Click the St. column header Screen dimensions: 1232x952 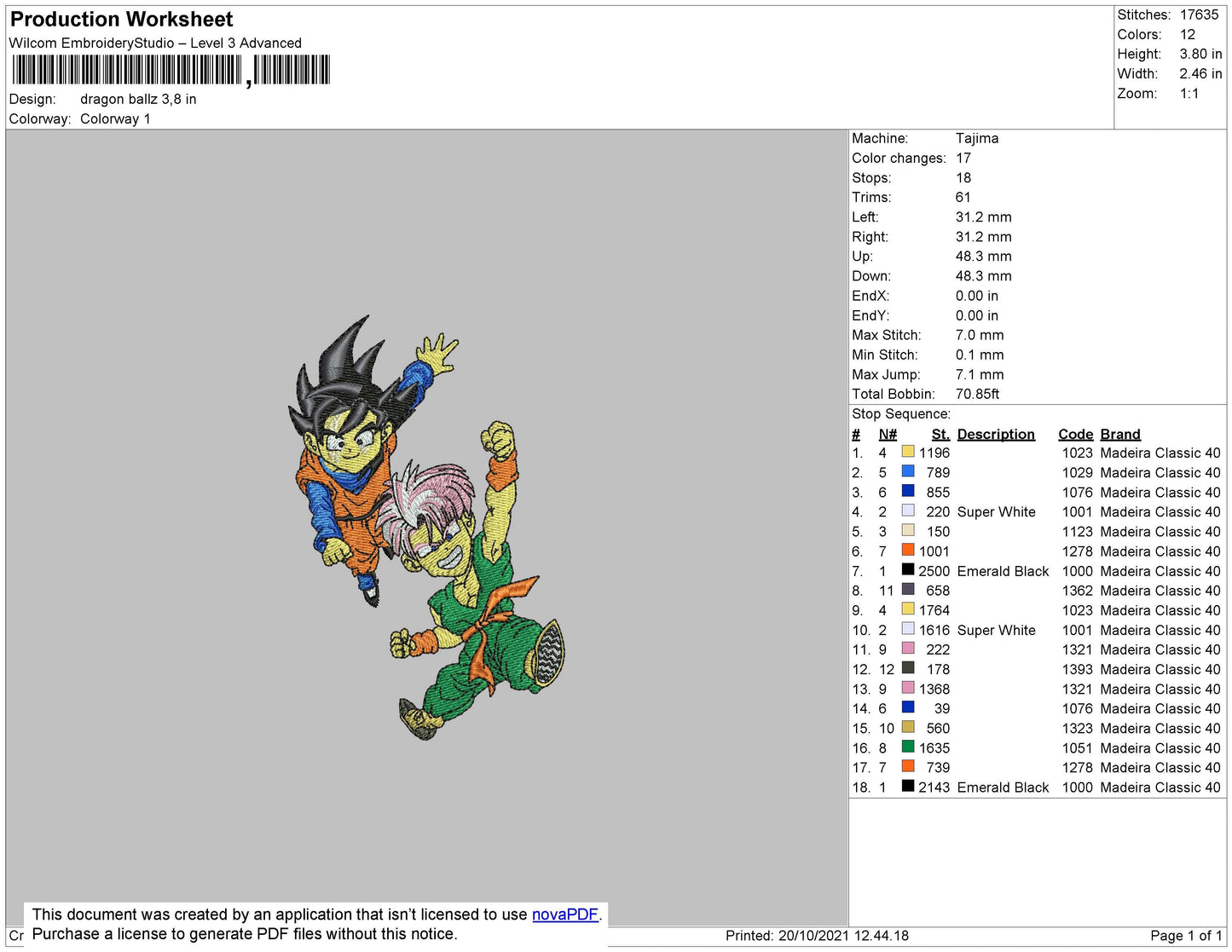coord(940,434)
